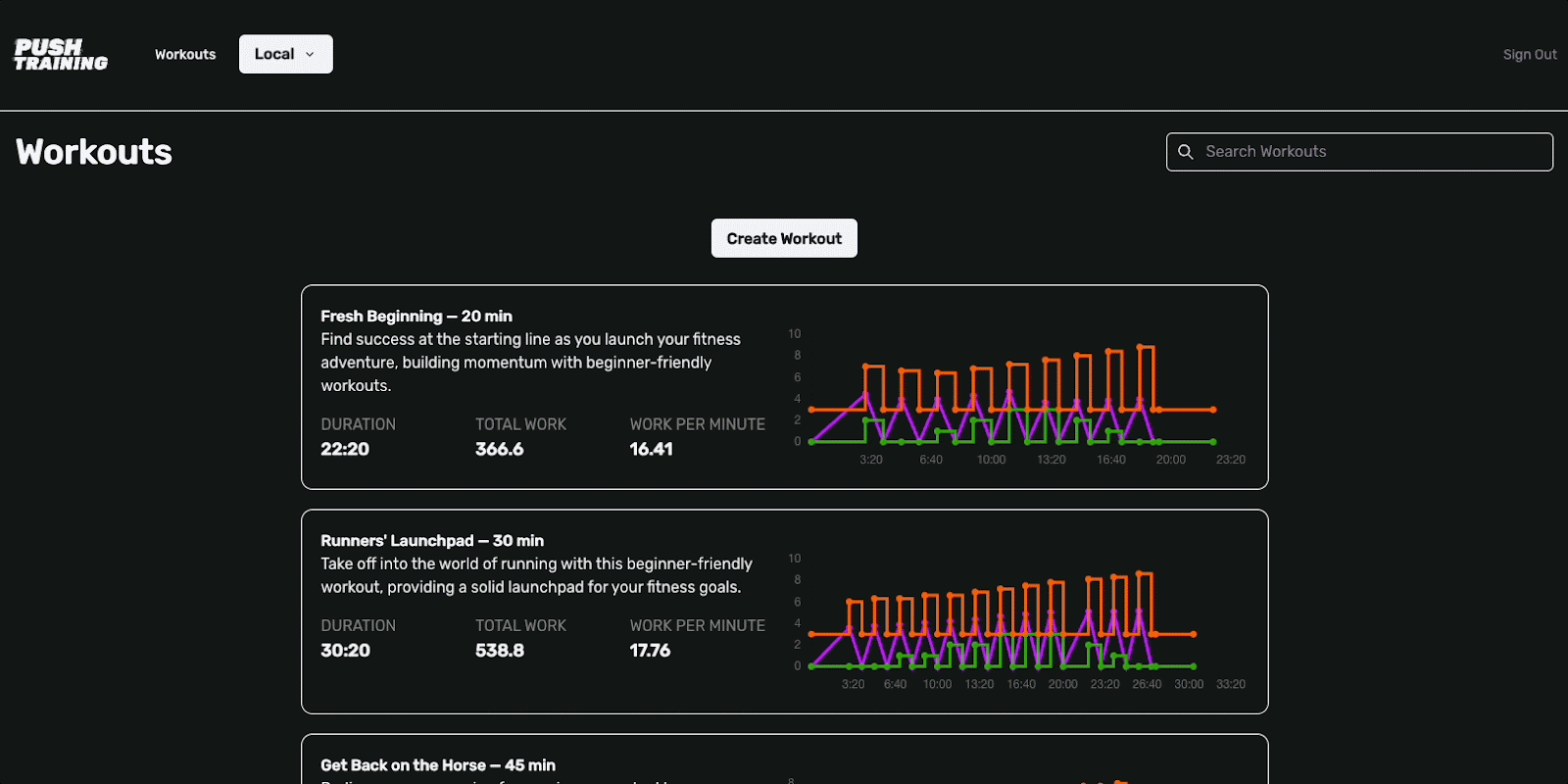This screenshot has width=1568, height=784.
Task: Click the Runners' Launchpad description text
Action: (537, 575)
